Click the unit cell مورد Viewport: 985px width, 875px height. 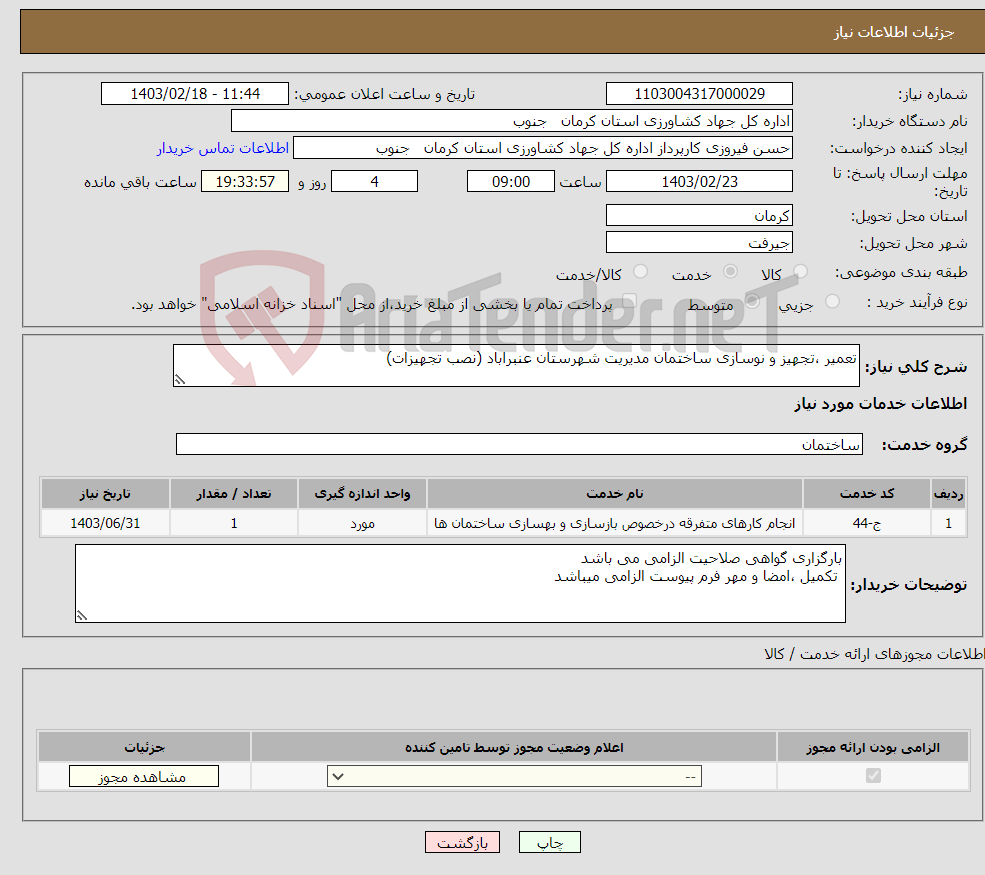click(x=362, y=523)
